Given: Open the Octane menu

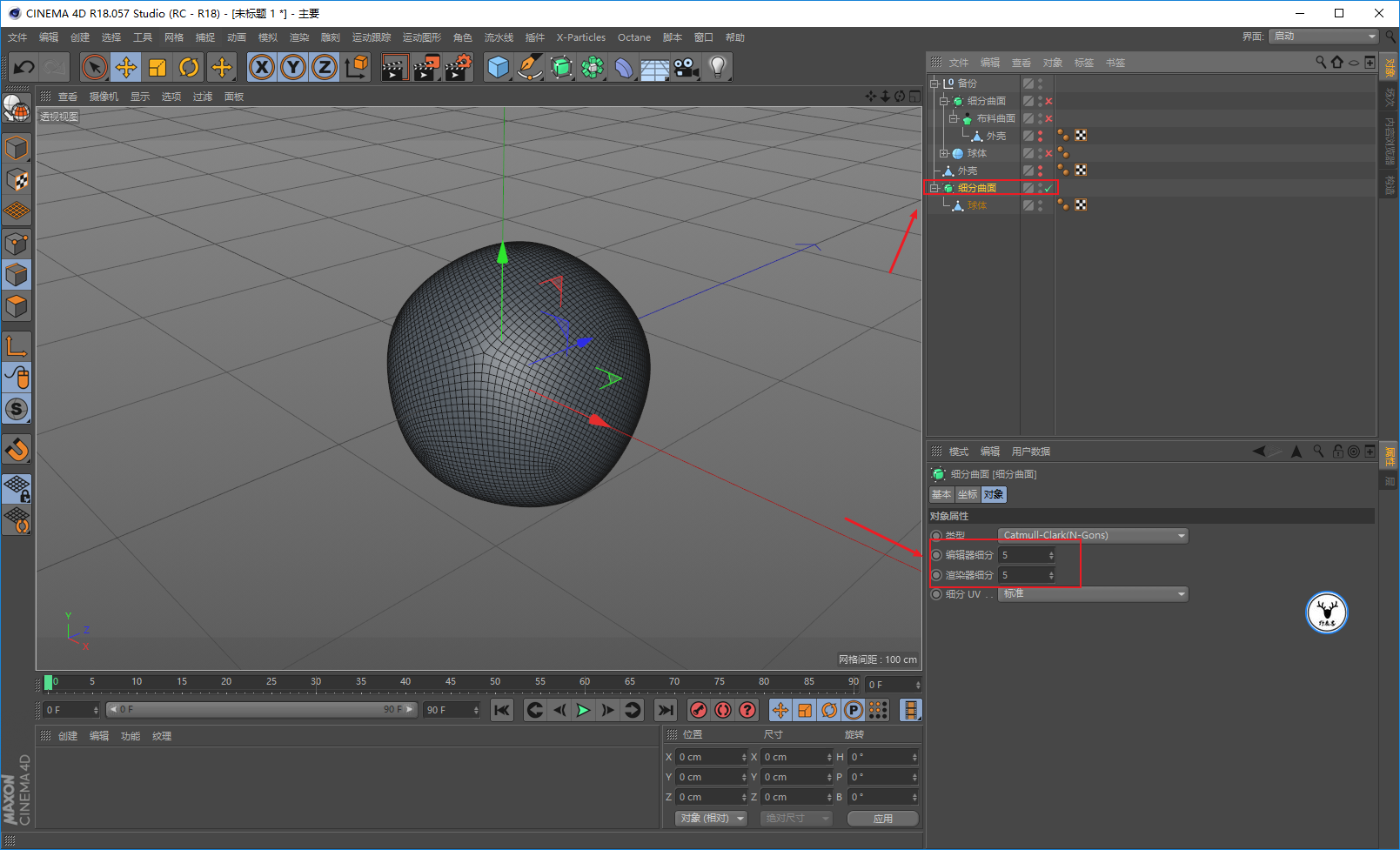Looking at the screenshot, I should [x=634, y=37].
